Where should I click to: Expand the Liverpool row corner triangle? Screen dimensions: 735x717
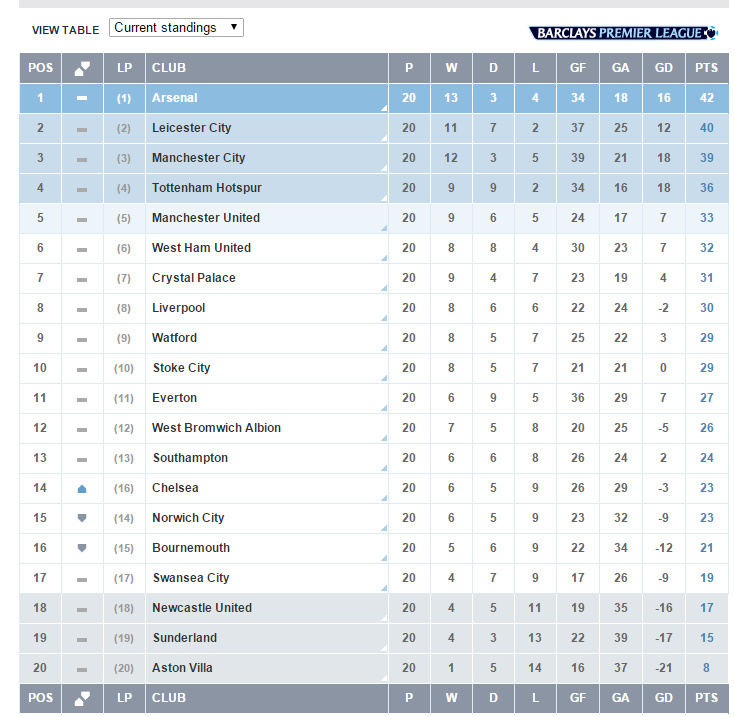(383, 318)
